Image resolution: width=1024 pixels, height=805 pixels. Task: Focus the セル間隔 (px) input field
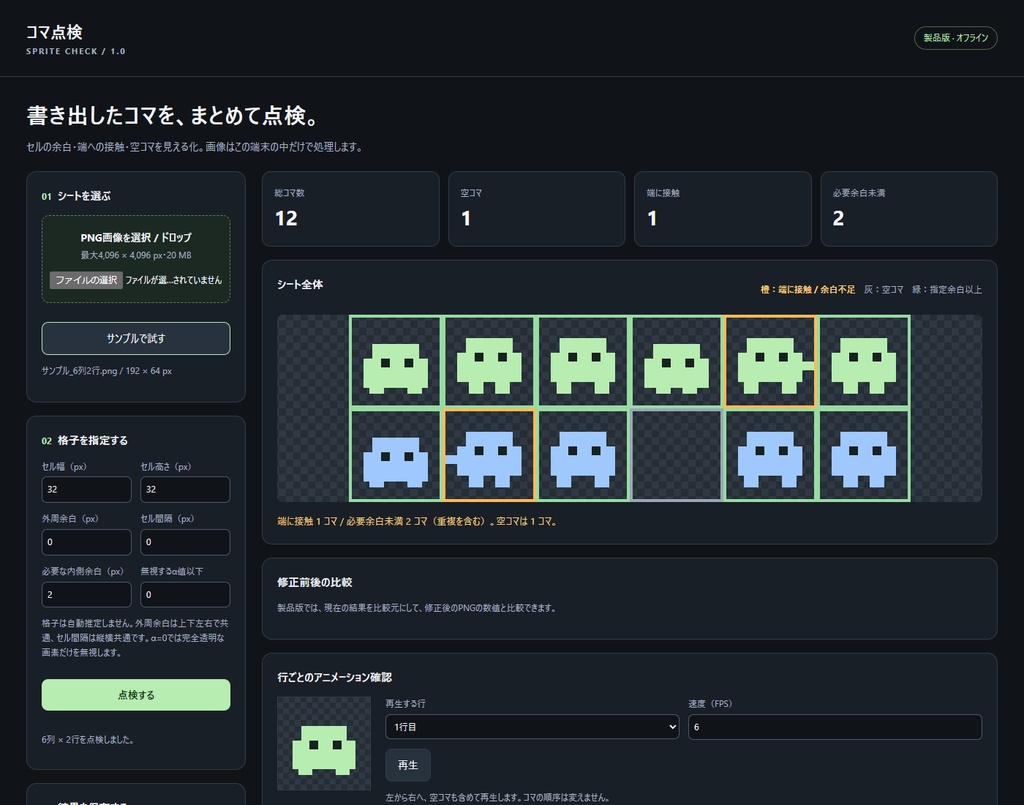pyautogui.click(x=185, y=542)
